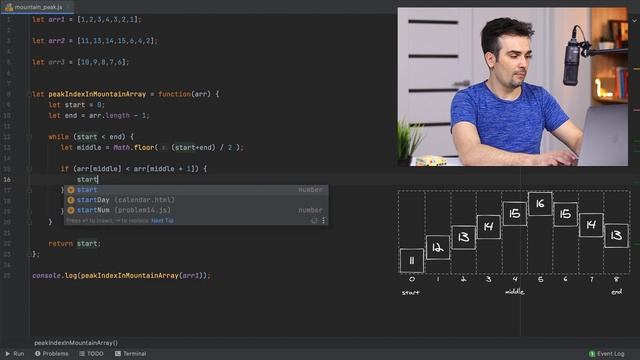Screen dimensions: 640x360
Task: Click the quick documentation icon in completion popup
Action: (x=314, y=220)
